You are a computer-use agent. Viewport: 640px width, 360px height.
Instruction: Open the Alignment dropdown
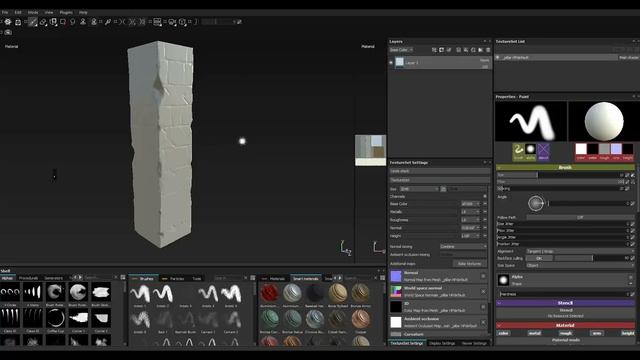[x=580, y=251]
